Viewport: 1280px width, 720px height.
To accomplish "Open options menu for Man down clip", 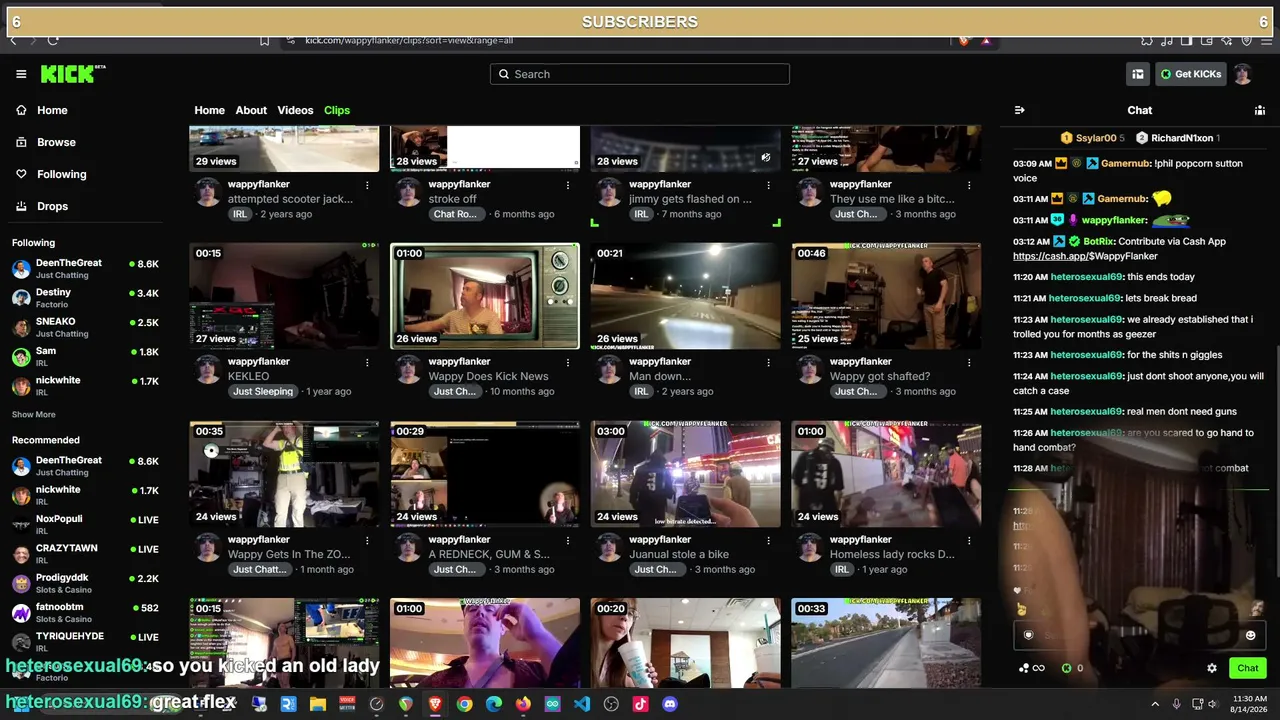I will click(x=768, y=362).
